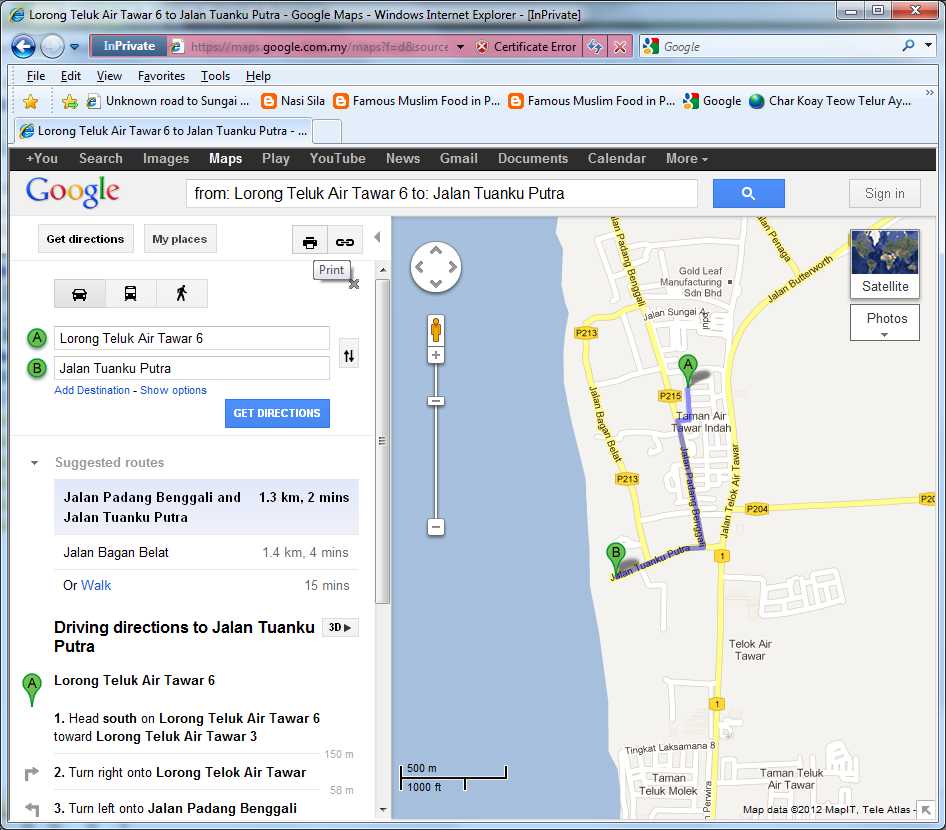Toggle 3D view for the directions
The image size is (946, 830).
tap(339, 627)
